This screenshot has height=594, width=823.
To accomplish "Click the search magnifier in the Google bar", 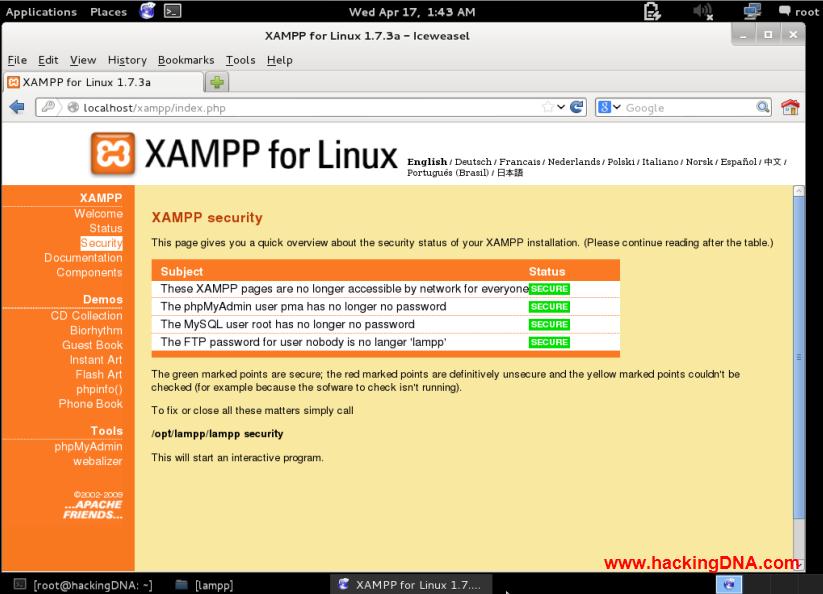I will tap(762, 107).
